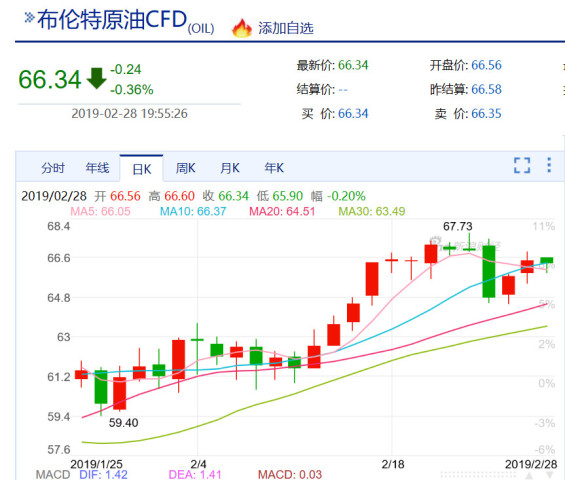565x480 pixels.
Task: Open the 周K chart tab
Action: coord(186,168)
